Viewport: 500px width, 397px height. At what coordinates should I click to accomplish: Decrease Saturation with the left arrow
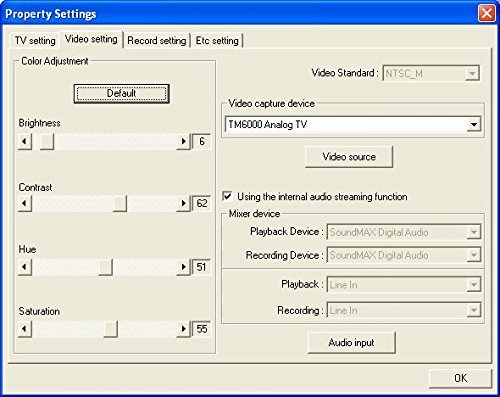25,329
